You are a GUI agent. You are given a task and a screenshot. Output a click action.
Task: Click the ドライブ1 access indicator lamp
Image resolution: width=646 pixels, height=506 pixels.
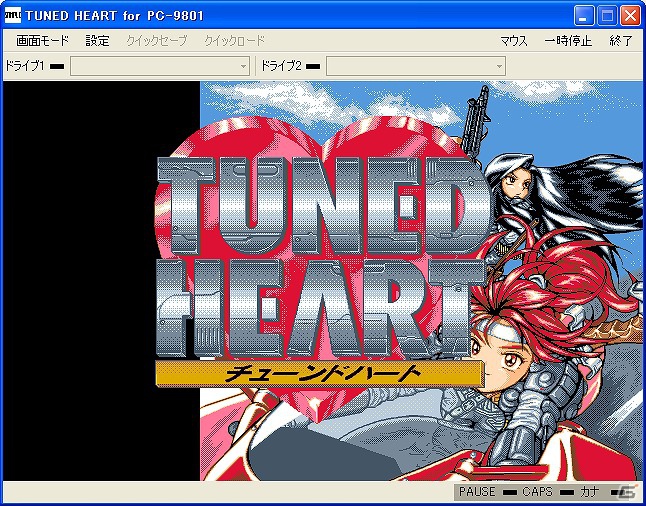click(57, 66)
